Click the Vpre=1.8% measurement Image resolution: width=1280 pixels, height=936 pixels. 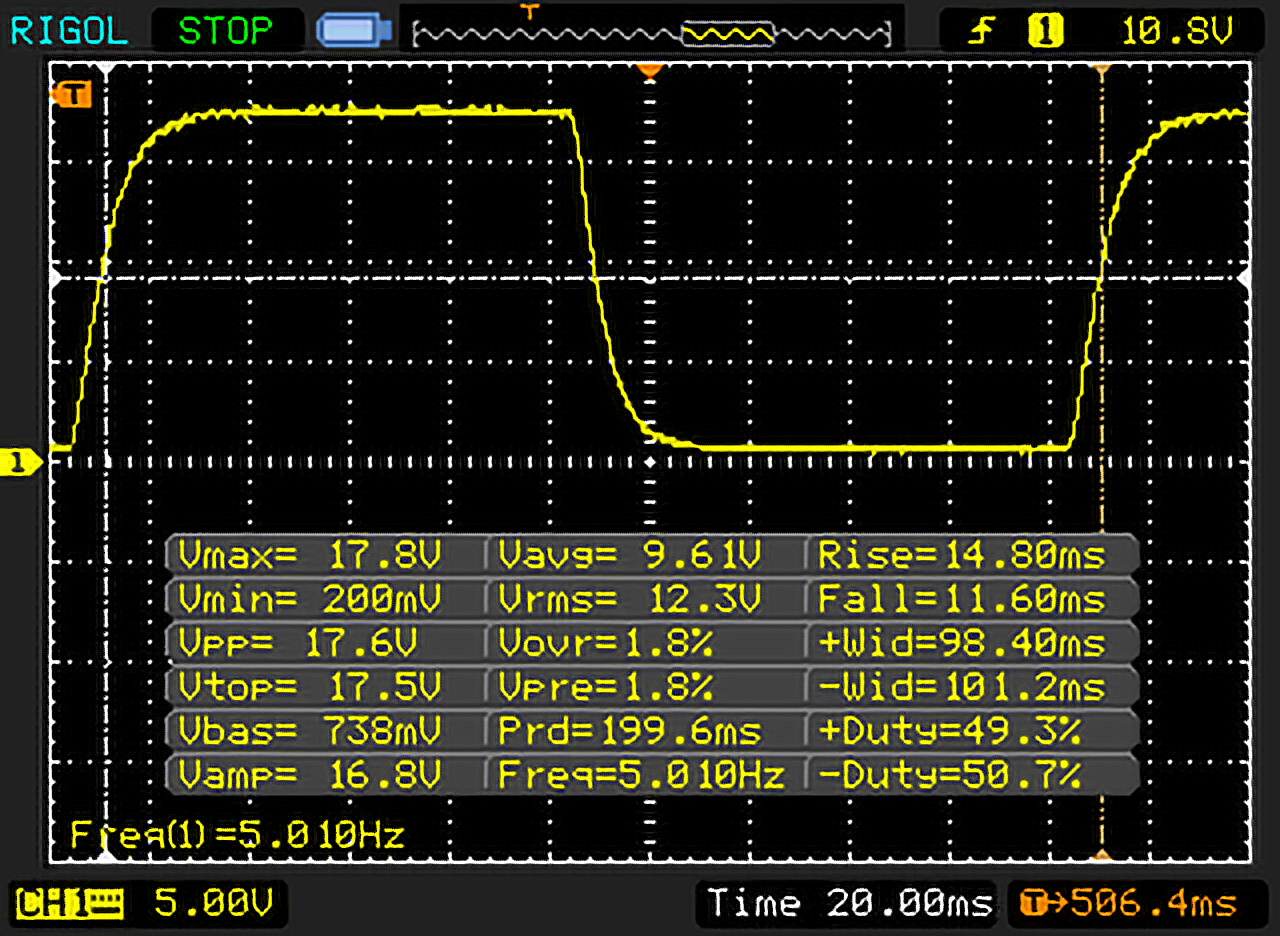(606, 686)
